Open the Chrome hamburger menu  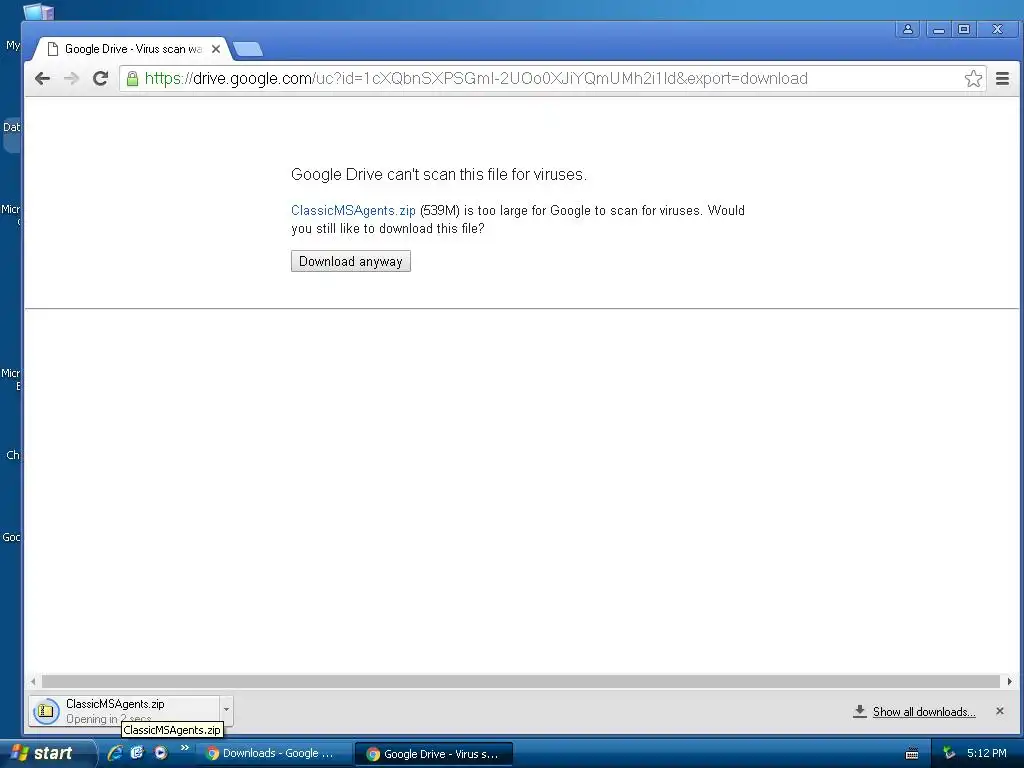coord(1002,79)
